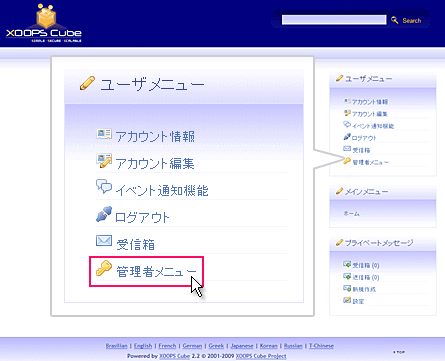
Task: Open アカウント編集 link in right sidebar
Action: [x=370, y=114]
